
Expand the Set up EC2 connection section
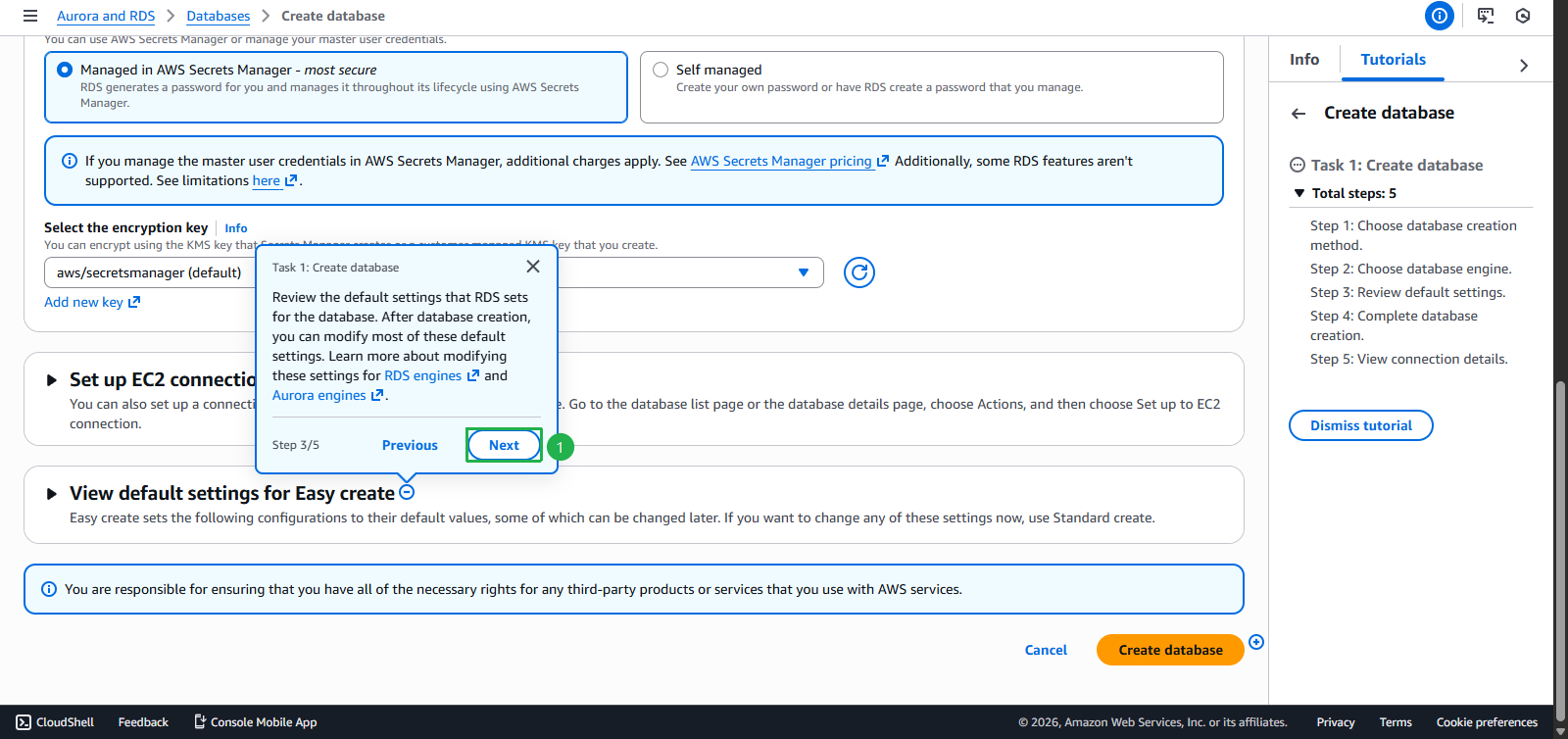pyautogui.click(x=52, y=380)
